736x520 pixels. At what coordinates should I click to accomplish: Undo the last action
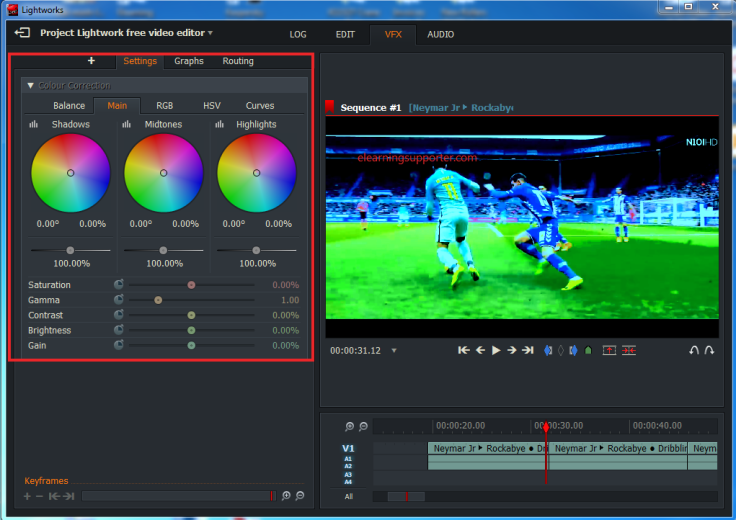(694, 350)
